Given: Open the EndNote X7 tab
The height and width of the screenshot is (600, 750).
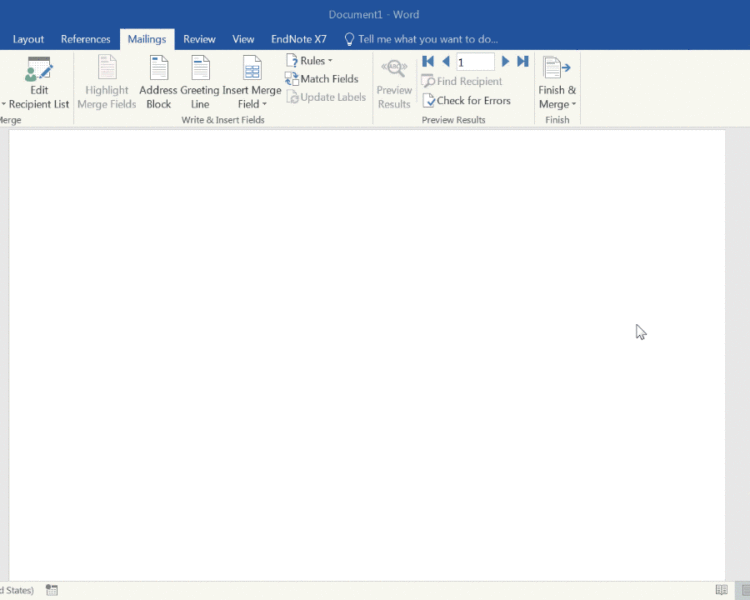Looking at the screenshot, I should pos(299,39).
